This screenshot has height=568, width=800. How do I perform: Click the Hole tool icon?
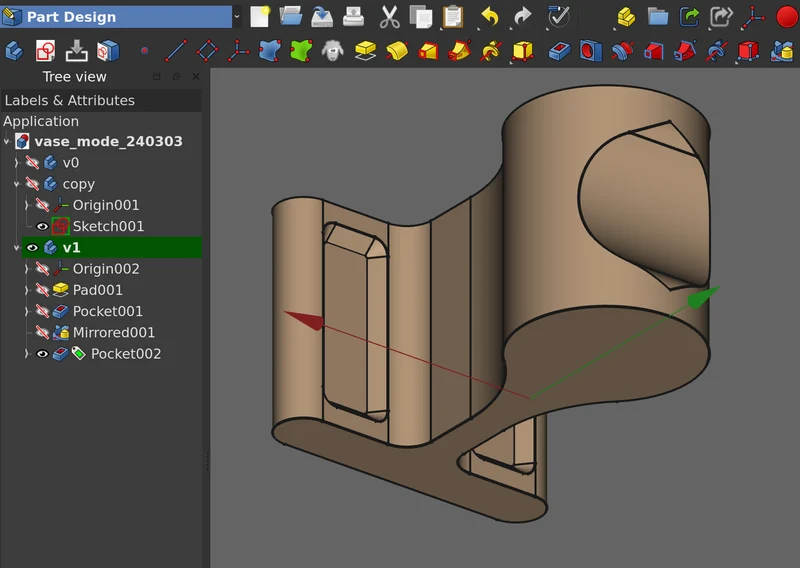click(x=591, y=51)
